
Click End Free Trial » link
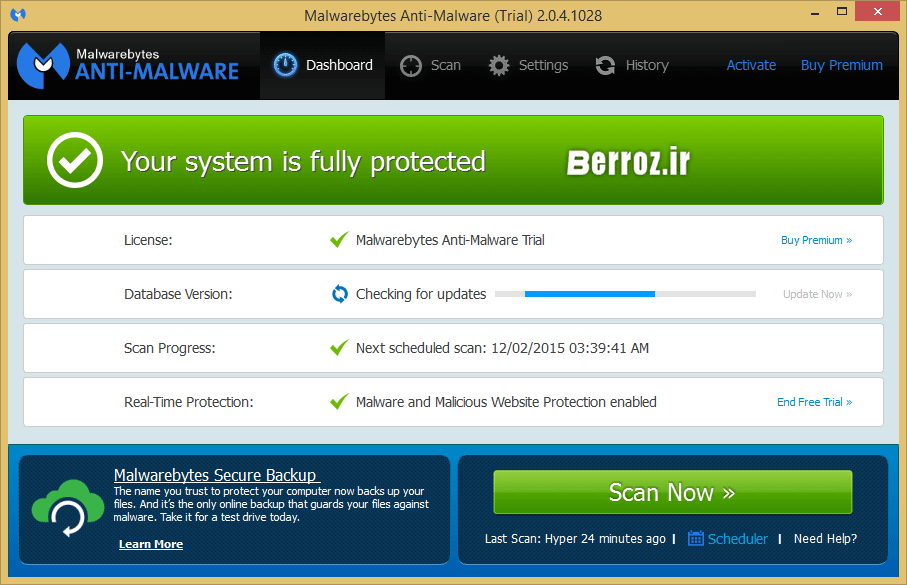click(814, 402)
